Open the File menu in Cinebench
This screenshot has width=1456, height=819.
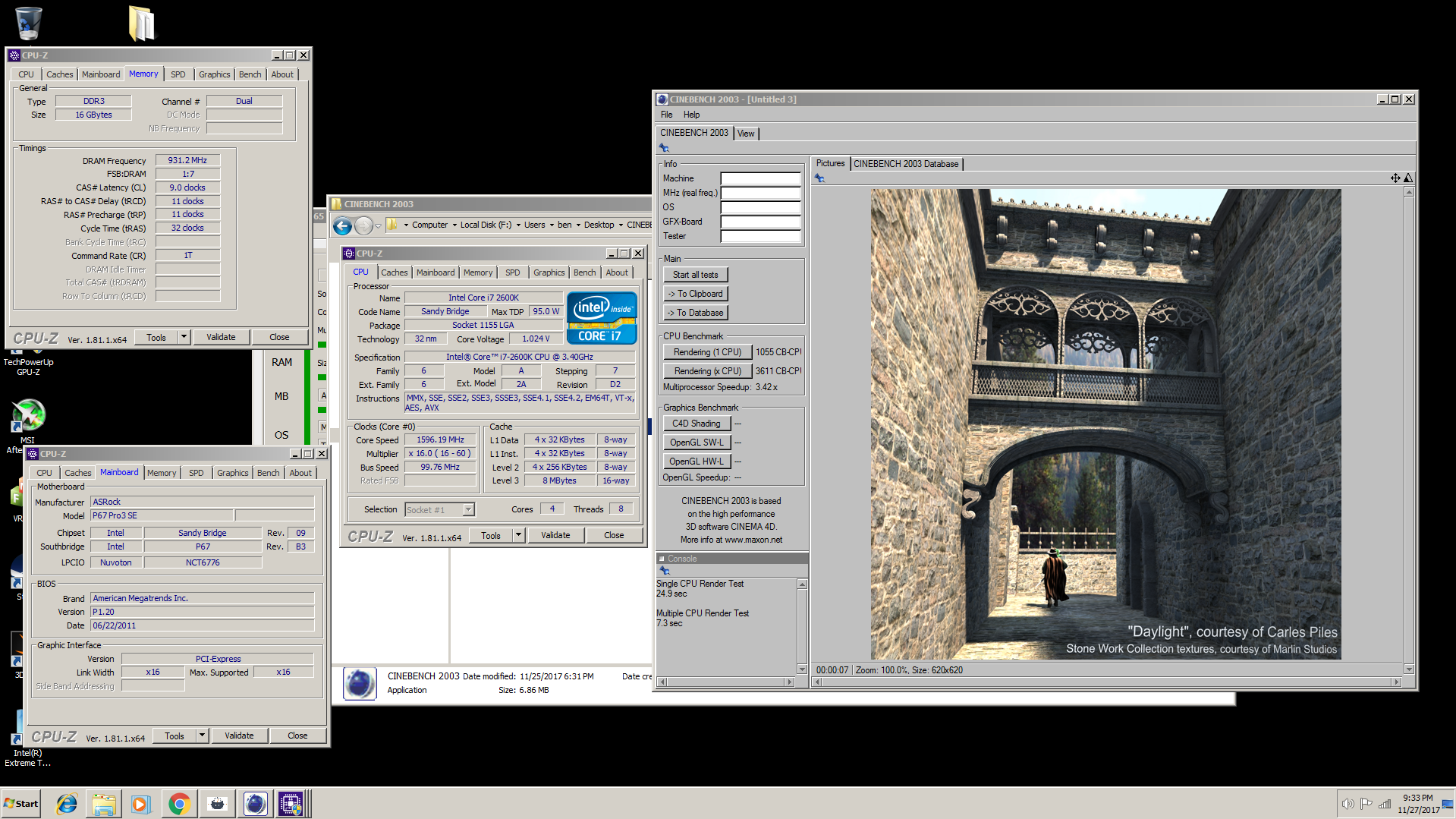[x=666, y=115]
